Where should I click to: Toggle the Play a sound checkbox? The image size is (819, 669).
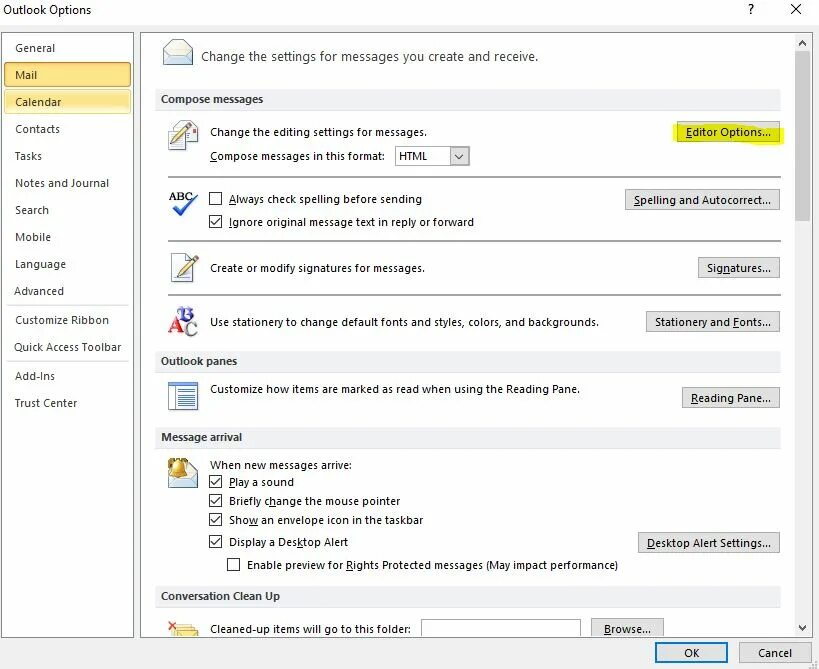[215, 482]
